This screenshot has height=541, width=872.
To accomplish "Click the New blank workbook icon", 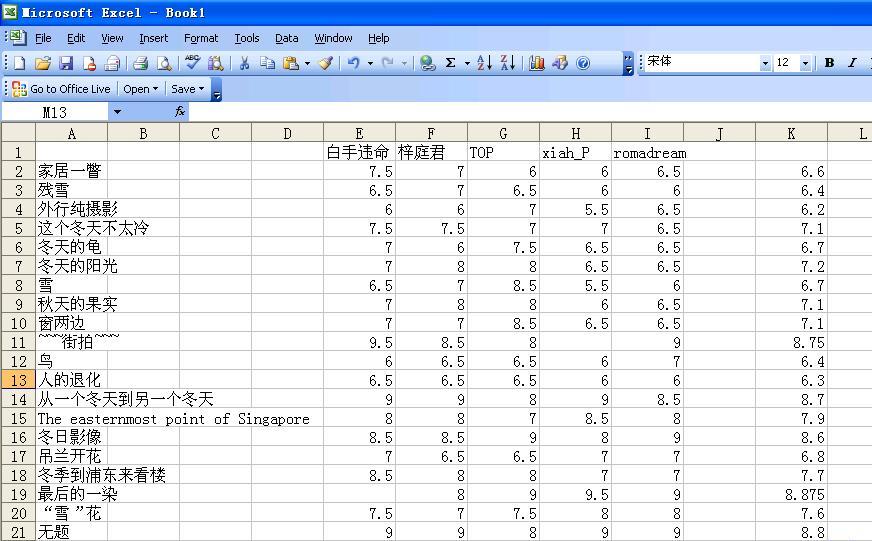I will 20,63.
